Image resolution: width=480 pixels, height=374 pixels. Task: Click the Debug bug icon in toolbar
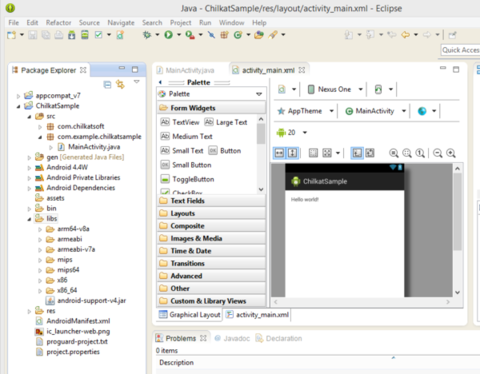pyautogui.click(x=147, y=35)
